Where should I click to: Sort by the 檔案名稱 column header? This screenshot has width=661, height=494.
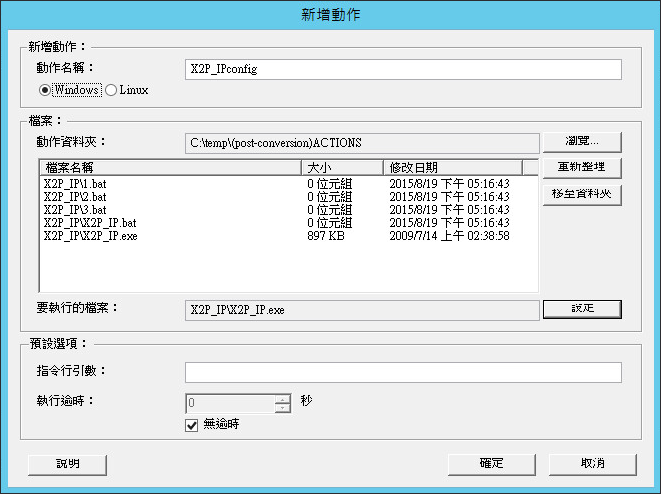[x=170, y=168]
